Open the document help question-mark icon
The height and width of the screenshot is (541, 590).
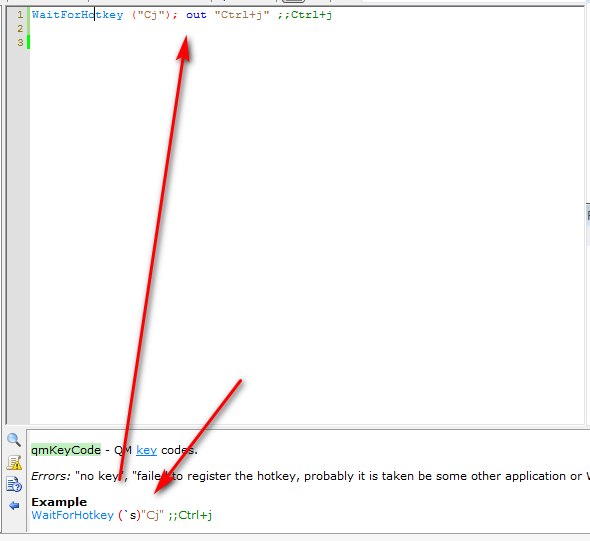[14, 484]
